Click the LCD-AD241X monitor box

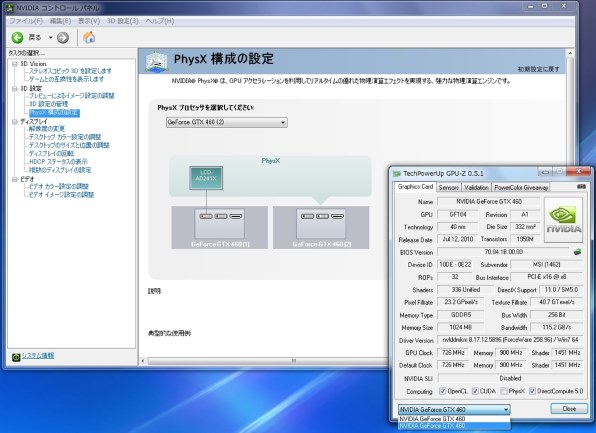[206, 178]
